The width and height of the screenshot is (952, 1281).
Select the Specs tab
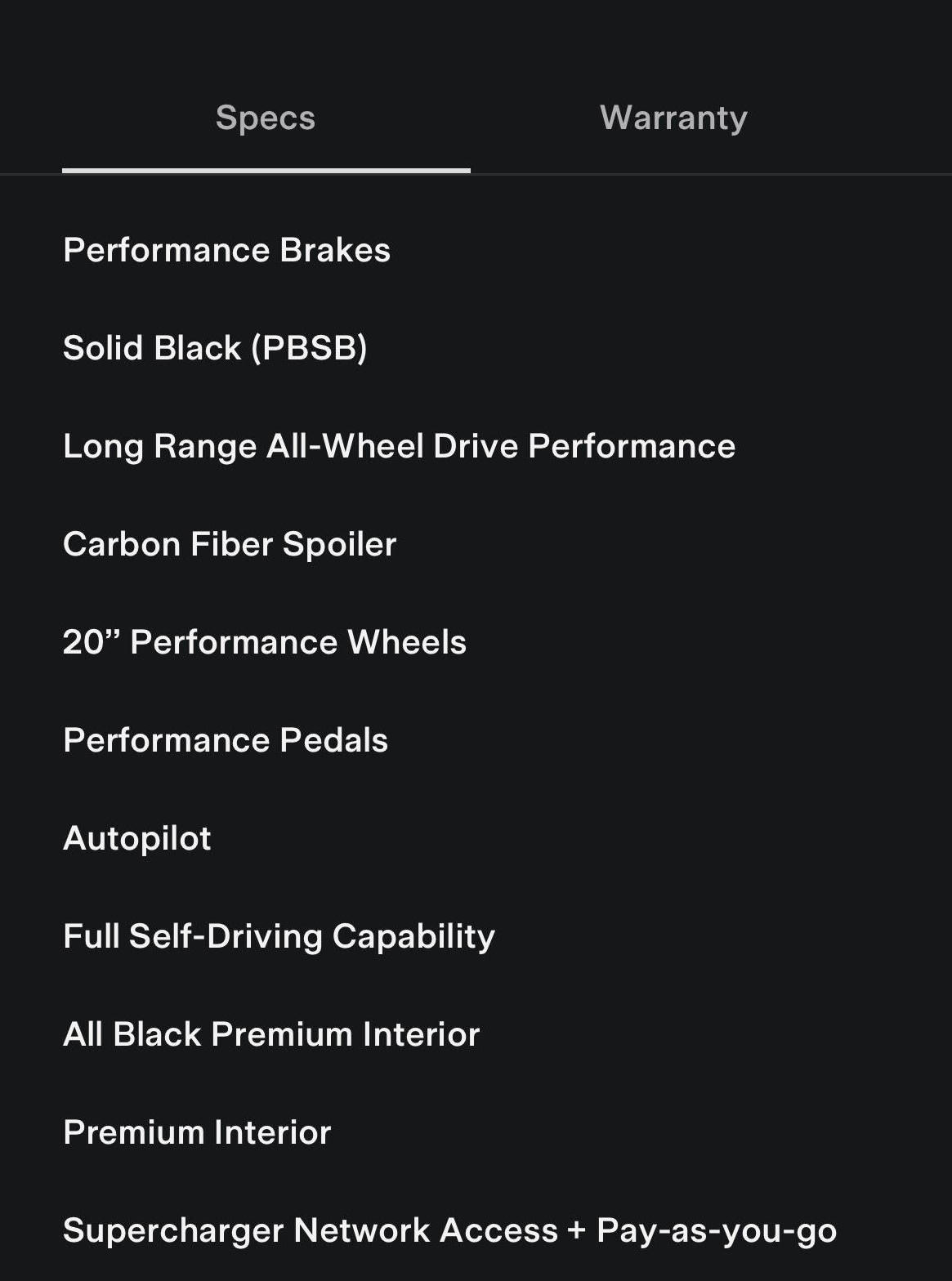(266, 118)
